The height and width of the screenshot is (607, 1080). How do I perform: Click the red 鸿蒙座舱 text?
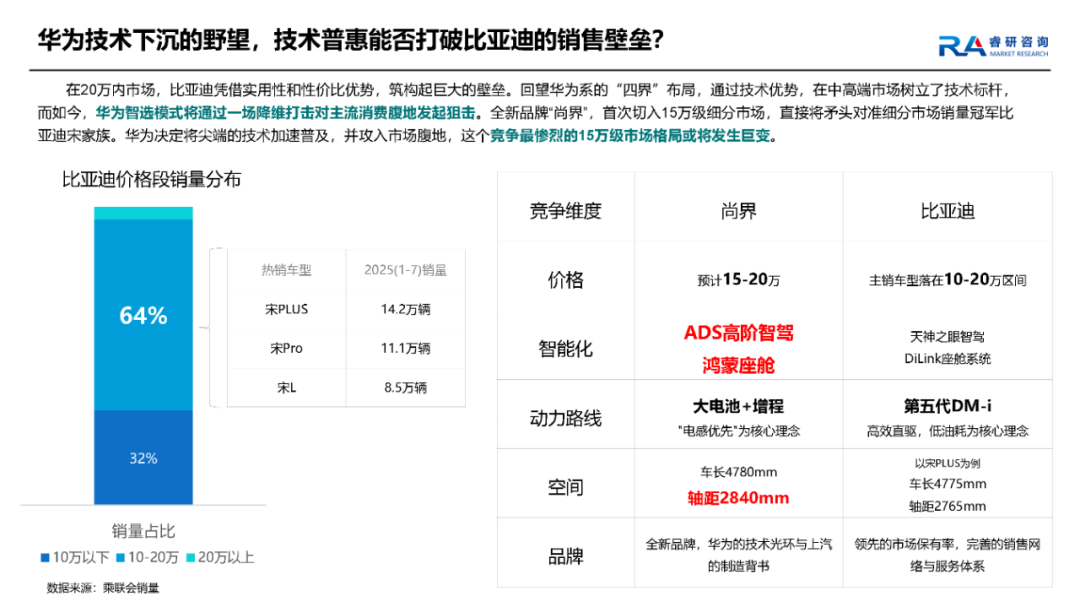738,365
